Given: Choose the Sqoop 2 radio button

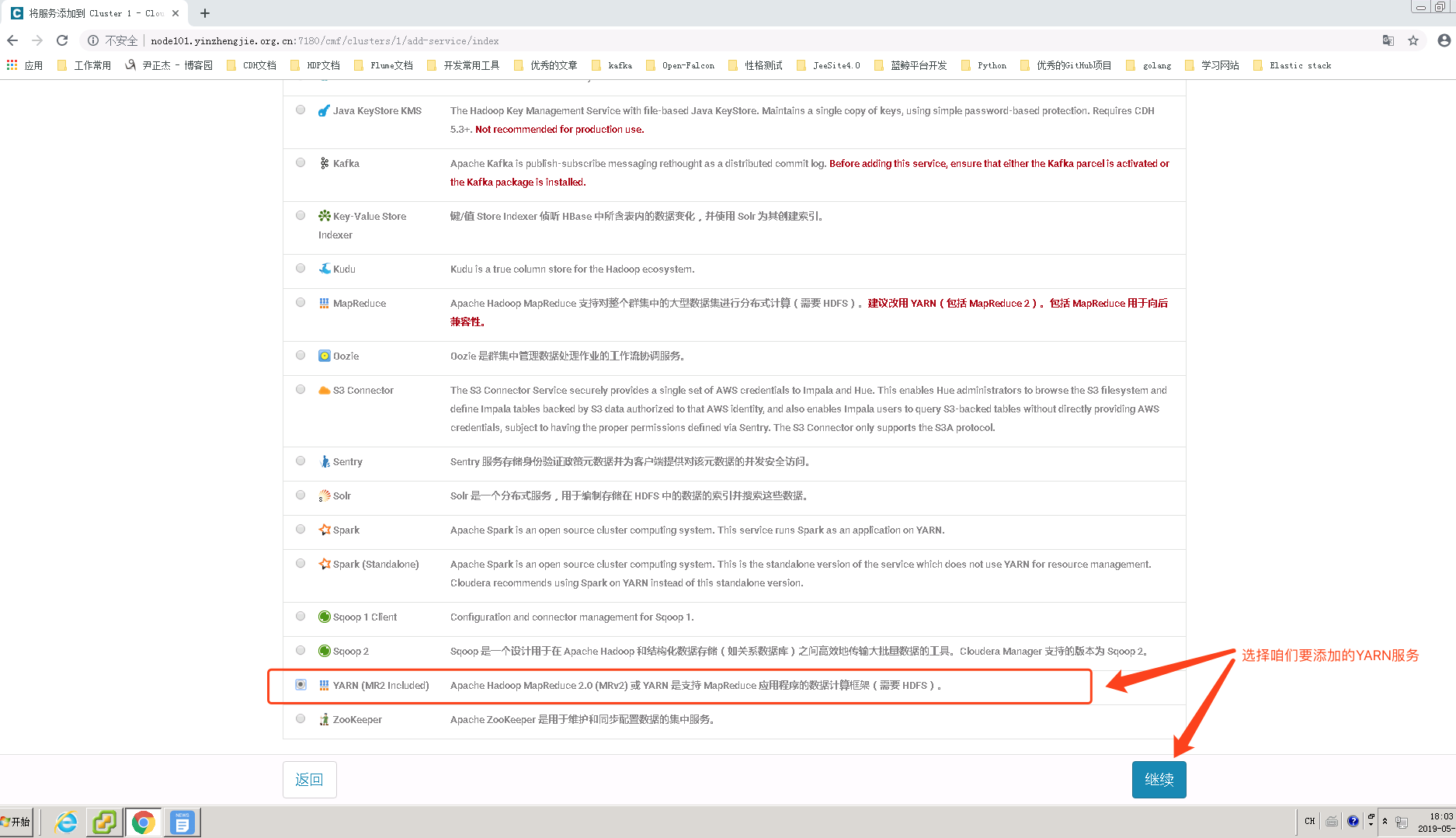Looking at the screenshot, I should (301, 651).
